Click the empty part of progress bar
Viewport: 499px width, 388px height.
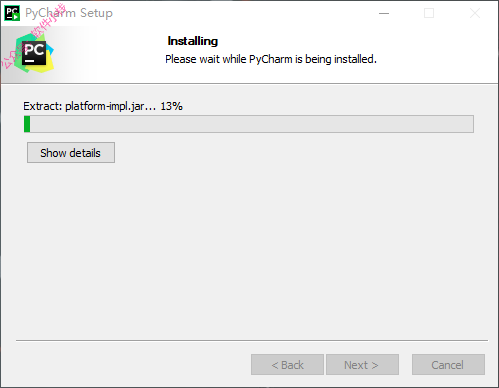(252, 124)
